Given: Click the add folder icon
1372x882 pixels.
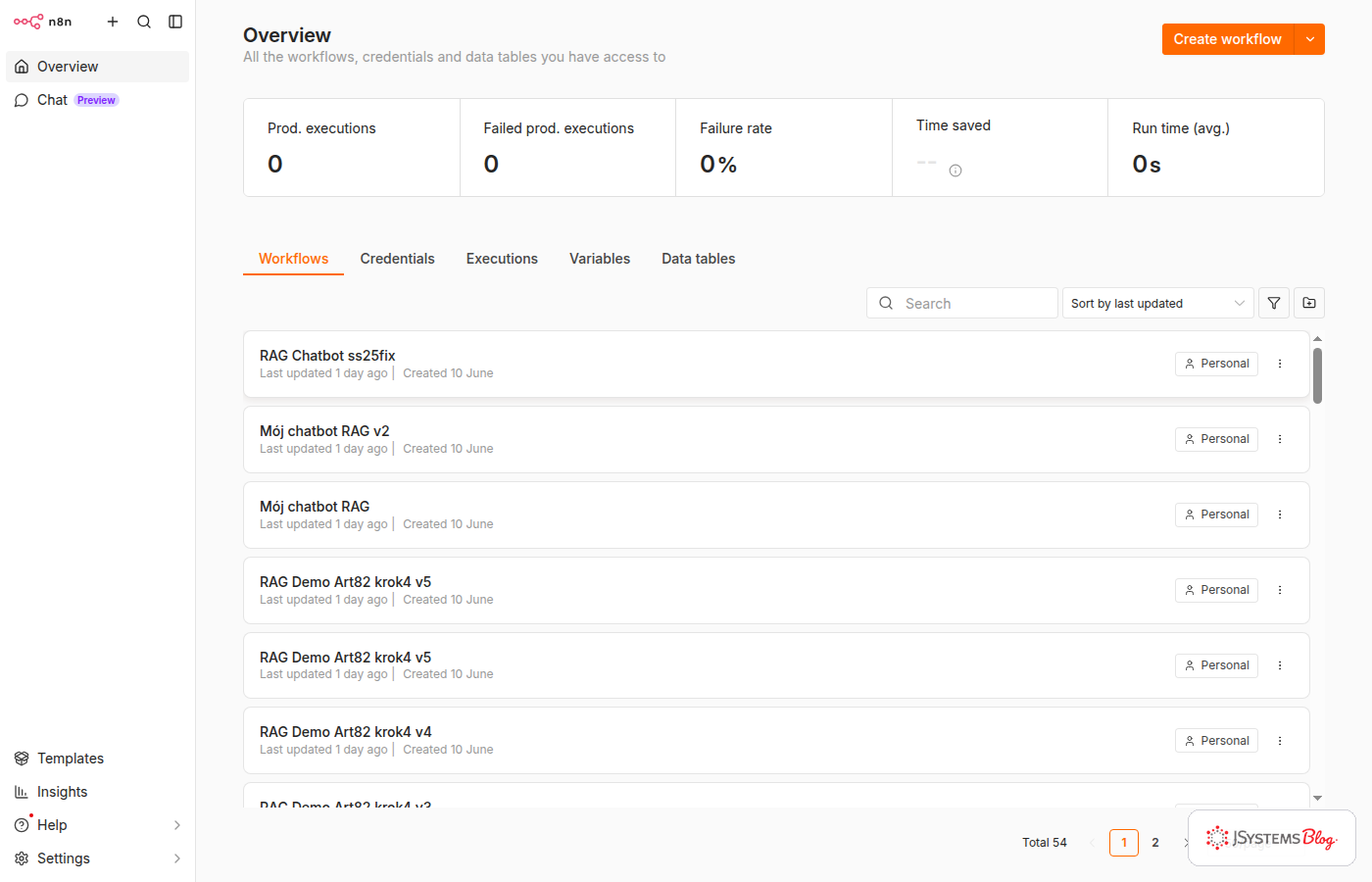Looking at the screenshot, I should (x=1309, y=303).
